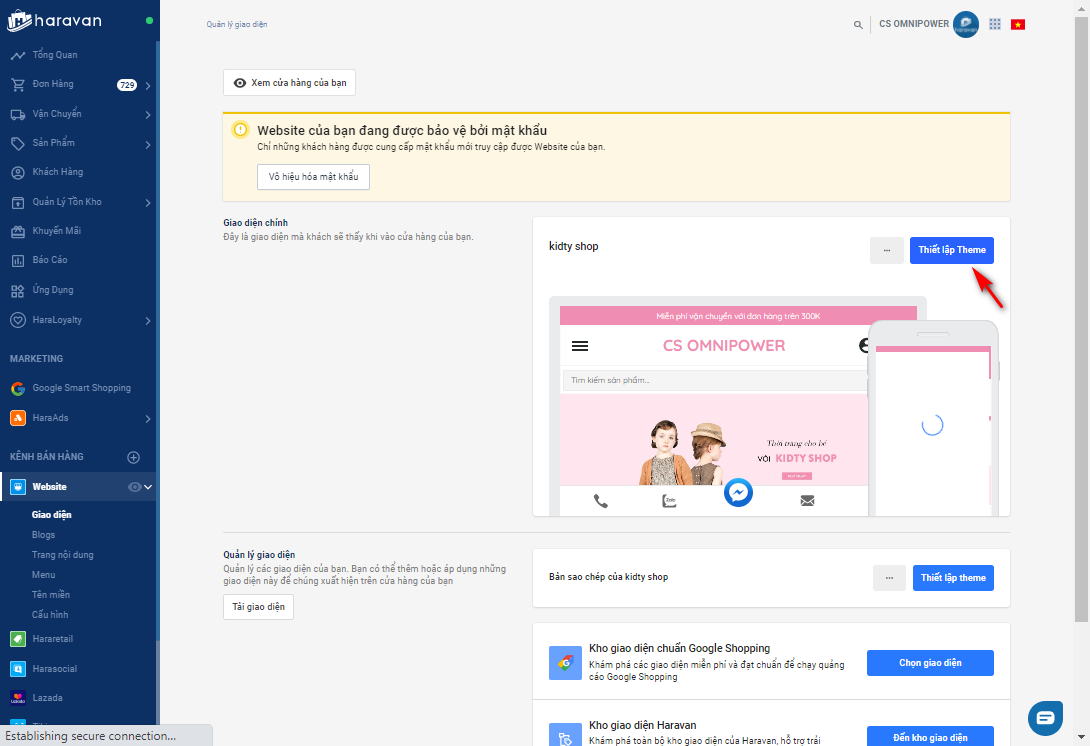The height and width of the screenshot is (746, 1090).
Task: Click Thiết lập Theme for kidty shop
Action: [x=952, y=250]
